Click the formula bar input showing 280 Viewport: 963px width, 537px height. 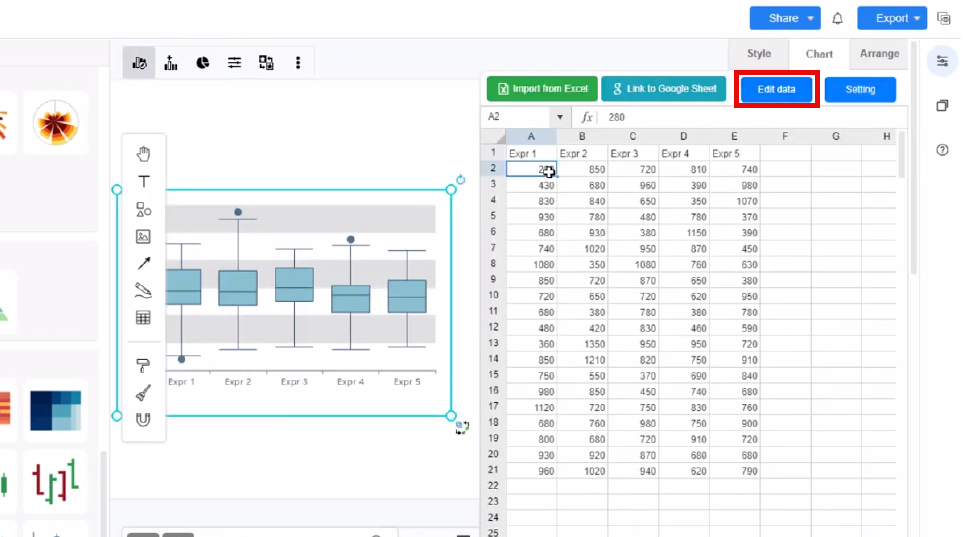(x=752, y=117)
